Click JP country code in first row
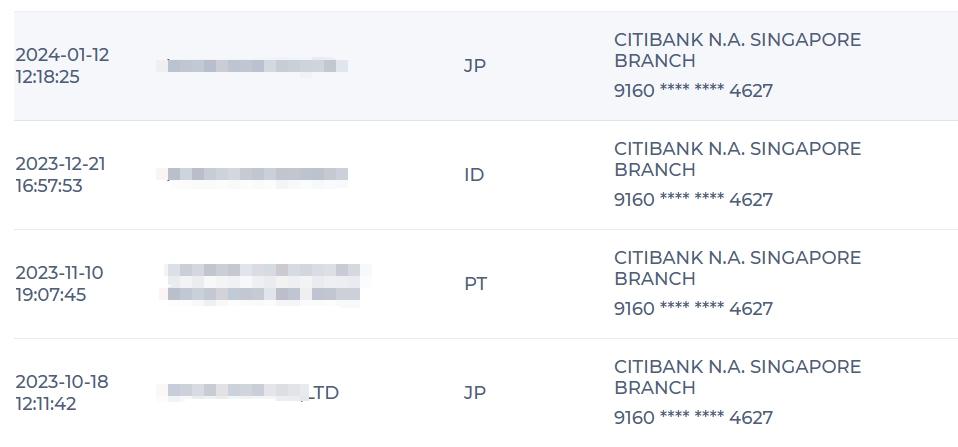Viewport: 958px width, 447px height. click(475, 66)
